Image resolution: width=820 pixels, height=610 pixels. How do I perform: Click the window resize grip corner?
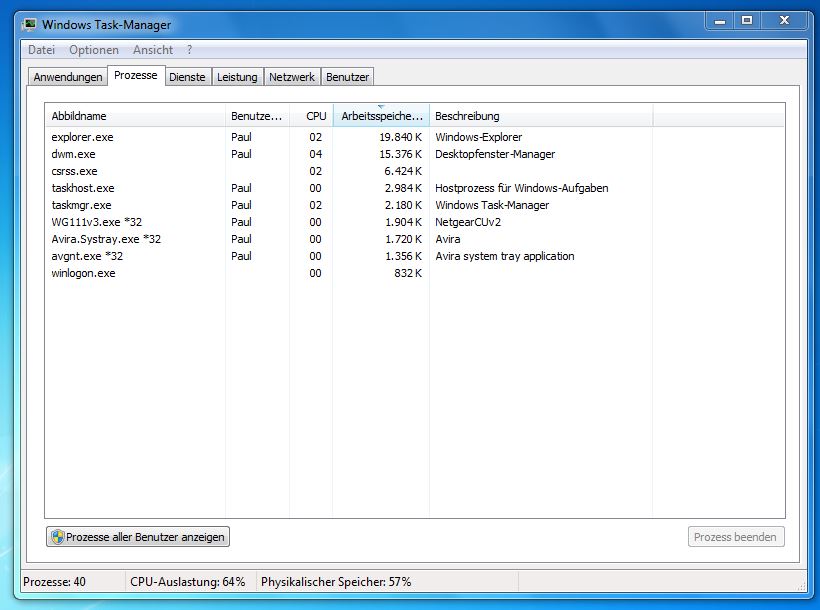pos(801,586)
